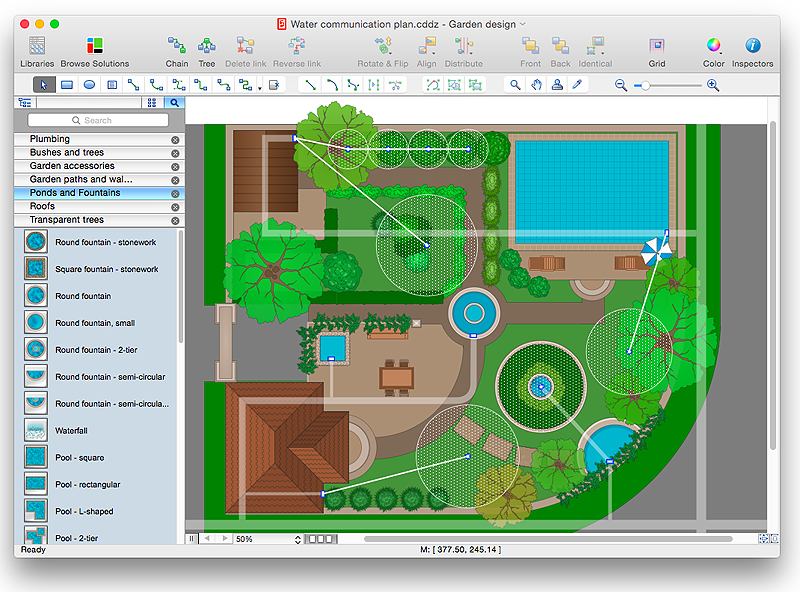The image size is (800, 592).
Task: Pick the Round fountain - 2-tier shape
Action: (x=36, y=349)
